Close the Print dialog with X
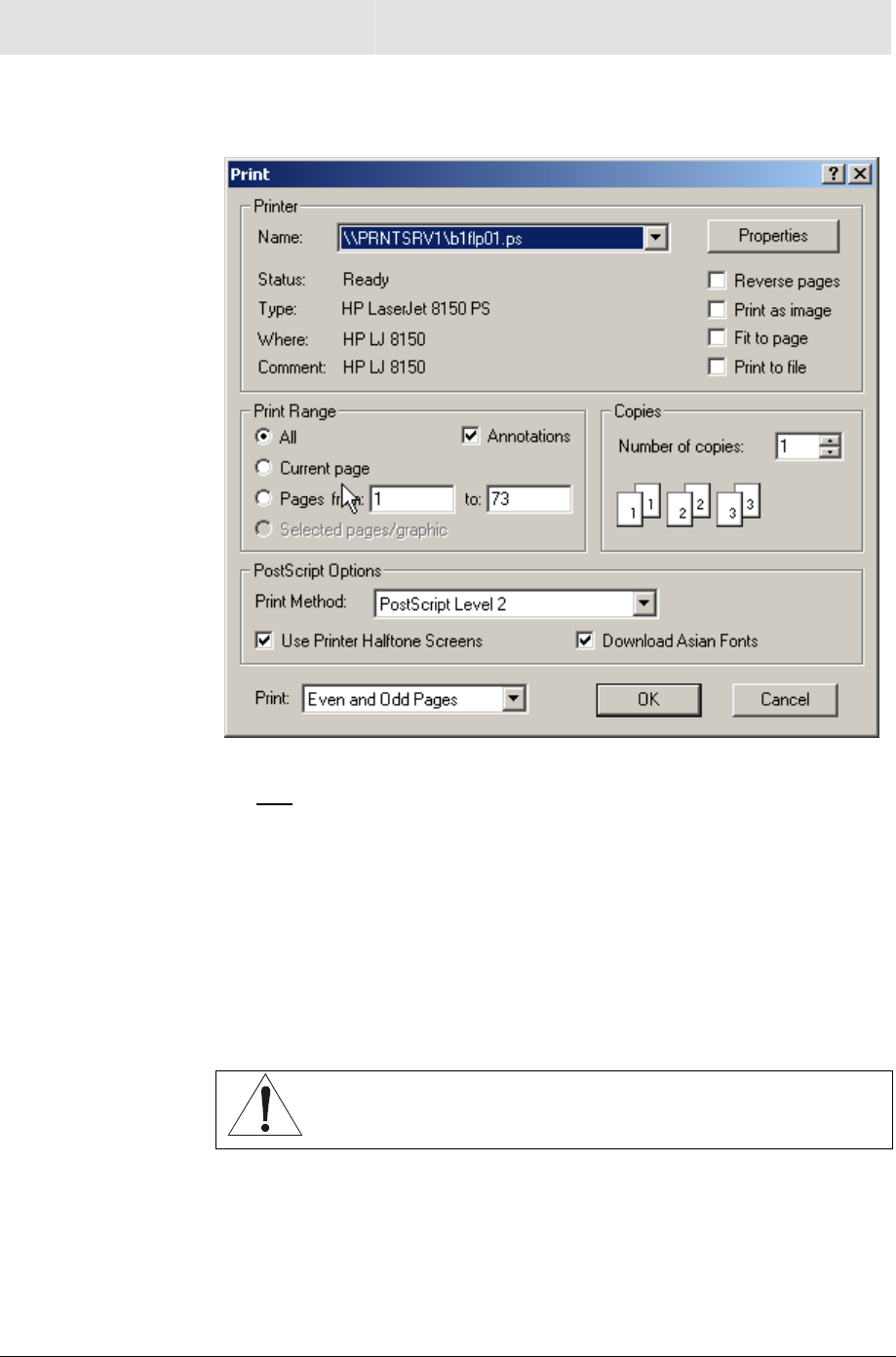Screen dimensions: 896x1357 859,174
